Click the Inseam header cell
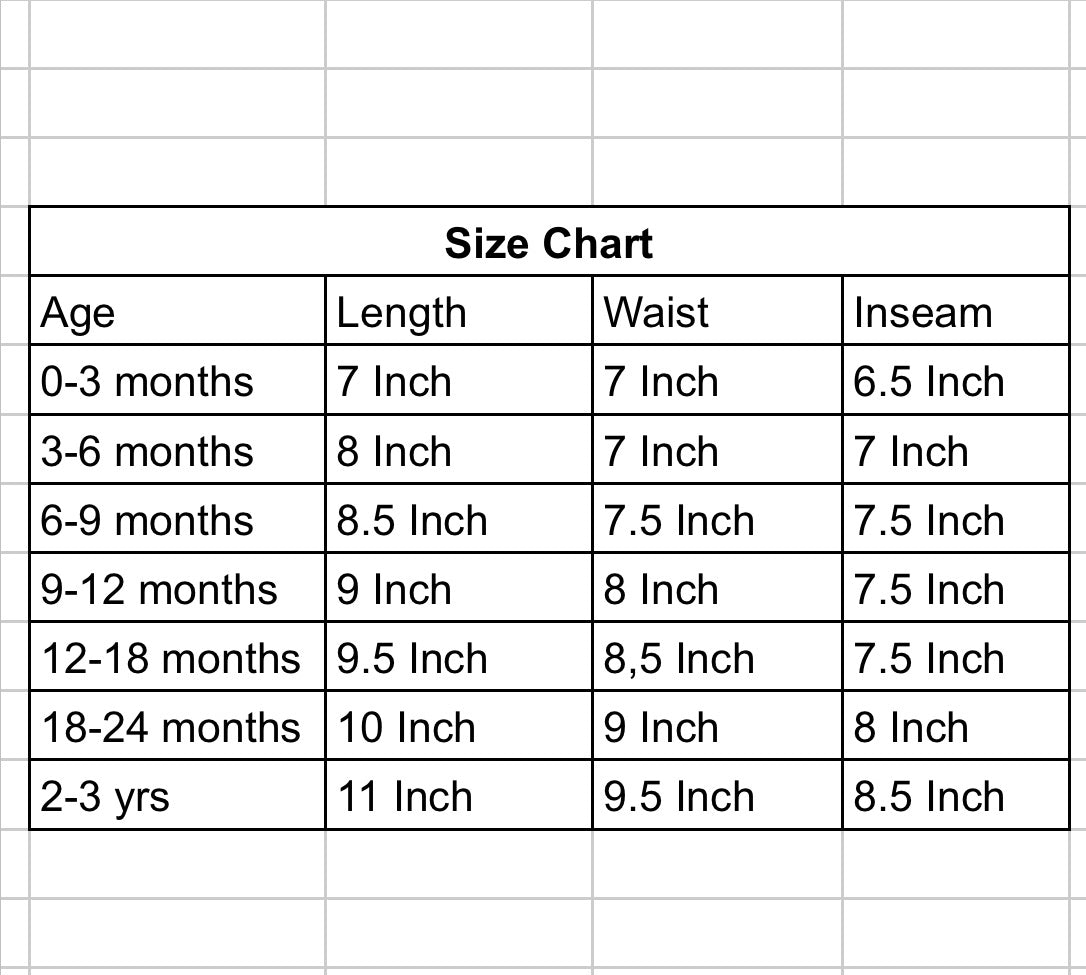The height and width of the screenshot is (975, 1086). (x=956, y=310)
